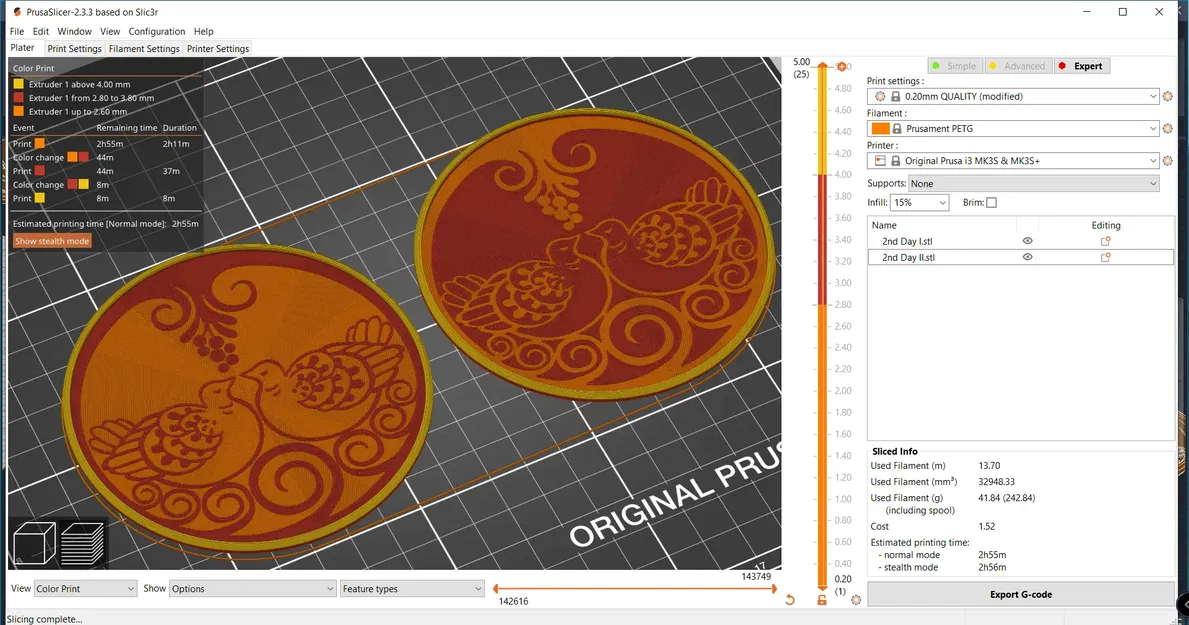The height and width of the screenshot is (625, 1189).
Task: Toggle the vertical slider lock icon
Action: pos(822,600)
